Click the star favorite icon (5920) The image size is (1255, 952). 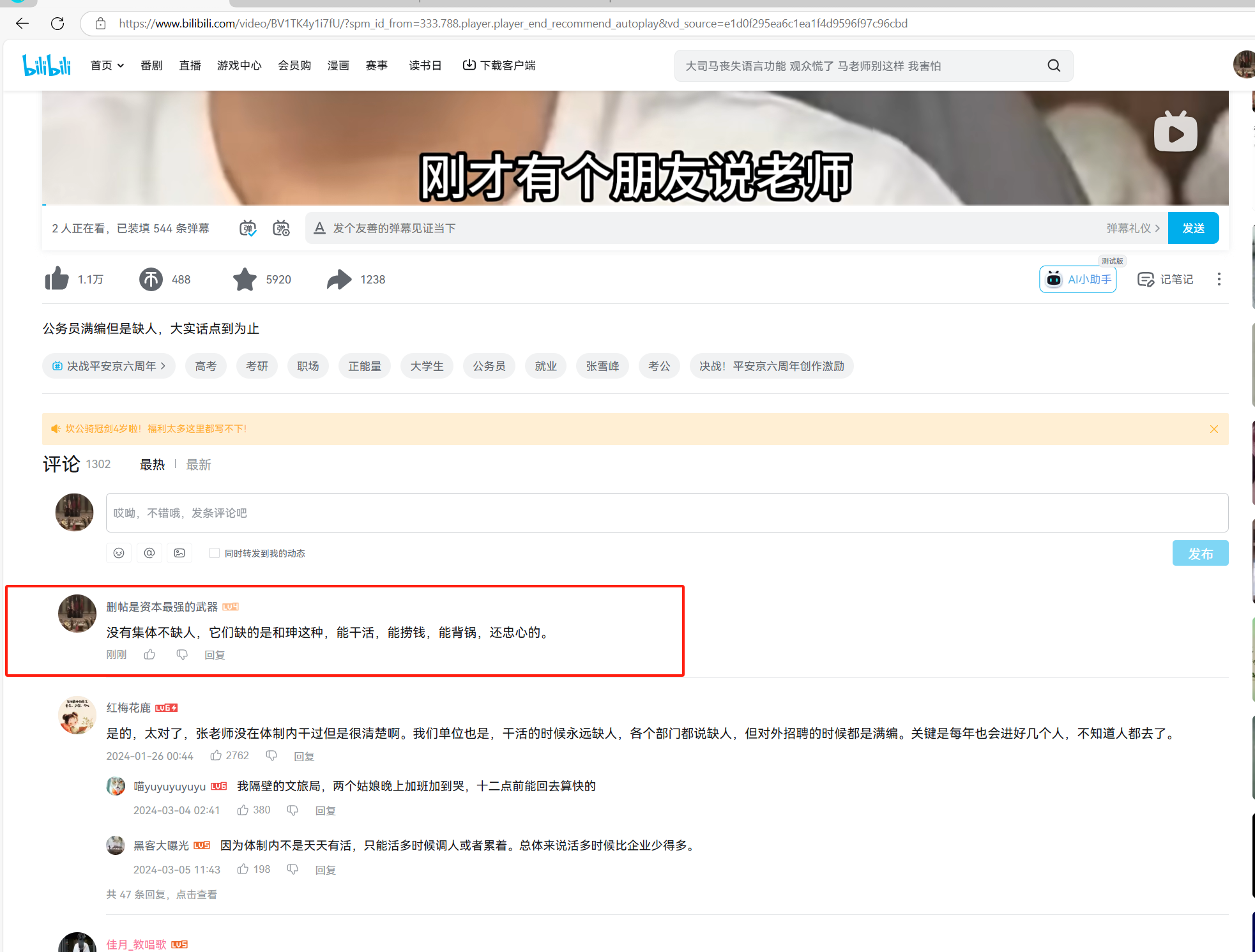(x=245, y=279)
